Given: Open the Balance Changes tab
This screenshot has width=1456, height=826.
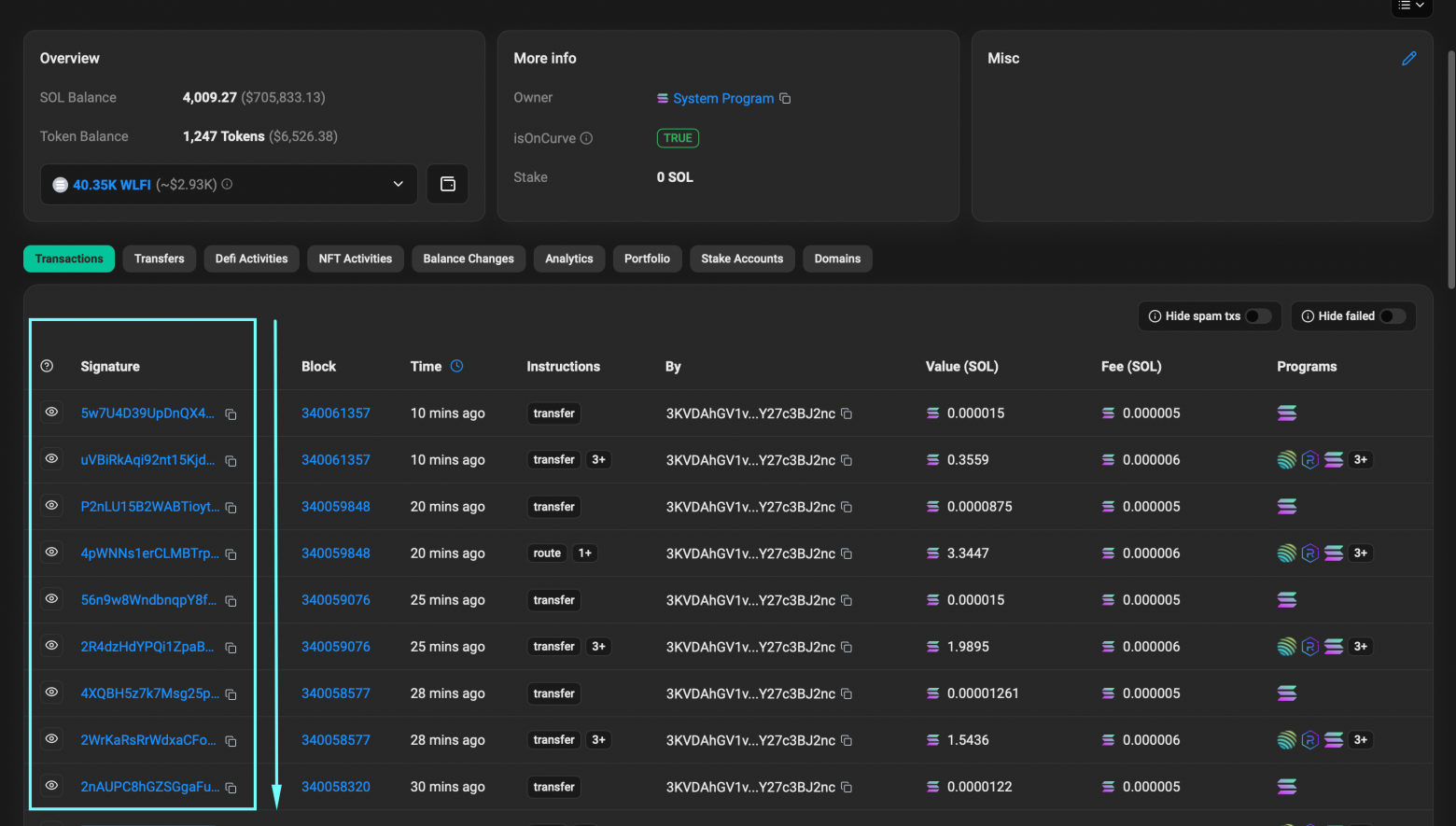Looking at the screenshot, I should click(468, 259).
